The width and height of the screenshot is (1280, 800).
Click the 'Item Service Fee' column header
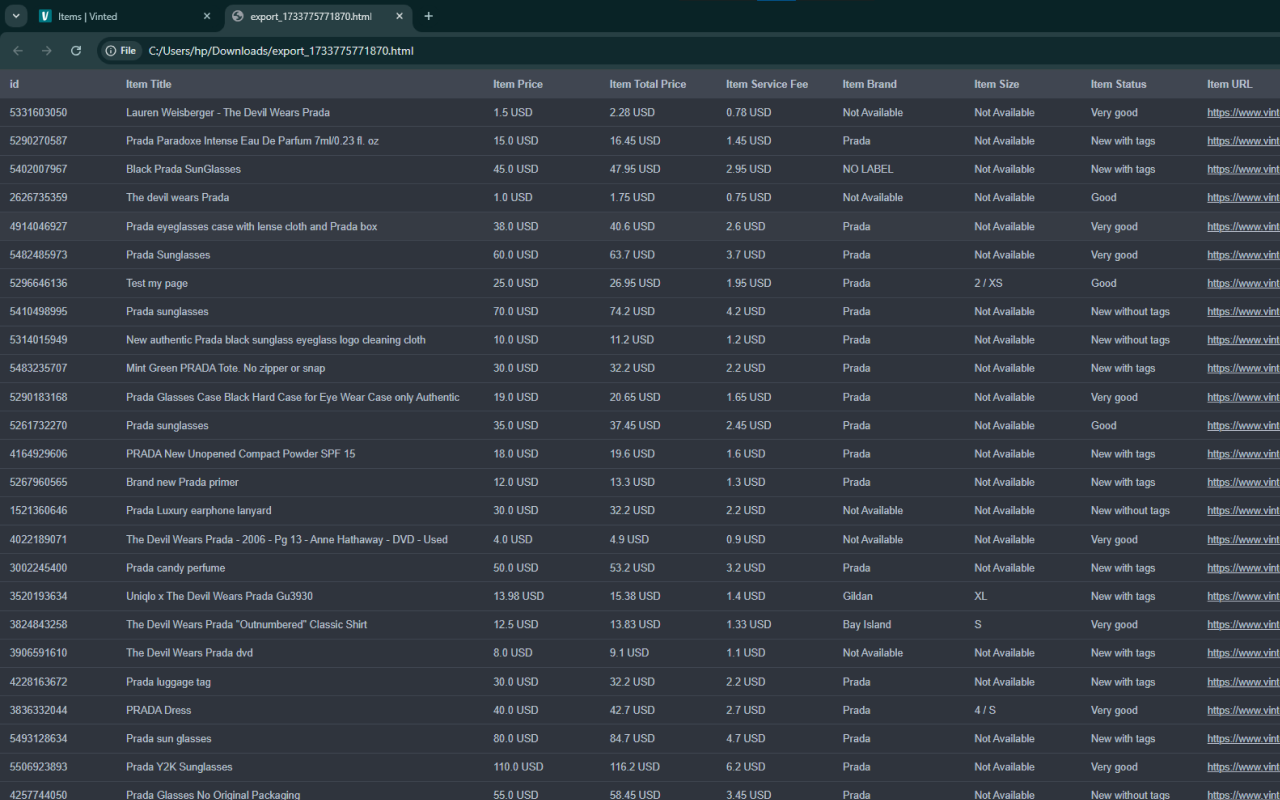767,84
